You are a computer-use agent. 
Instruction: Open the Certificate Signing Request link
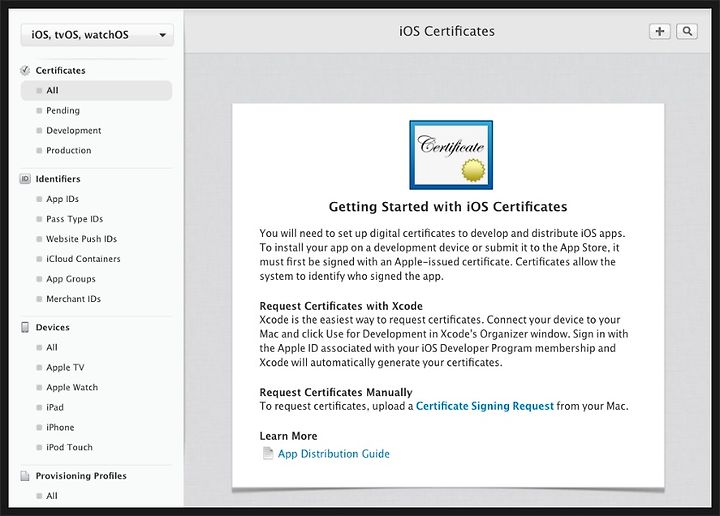(x=484, y=406)
